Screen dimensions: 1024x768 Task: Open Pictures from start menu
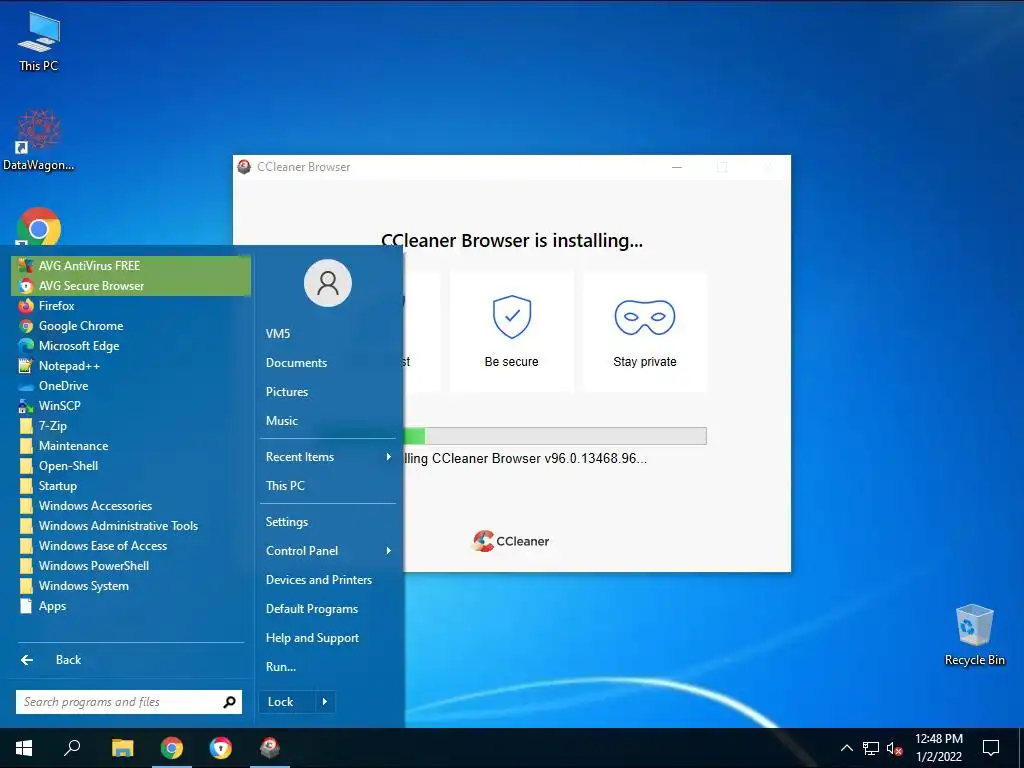328,392
